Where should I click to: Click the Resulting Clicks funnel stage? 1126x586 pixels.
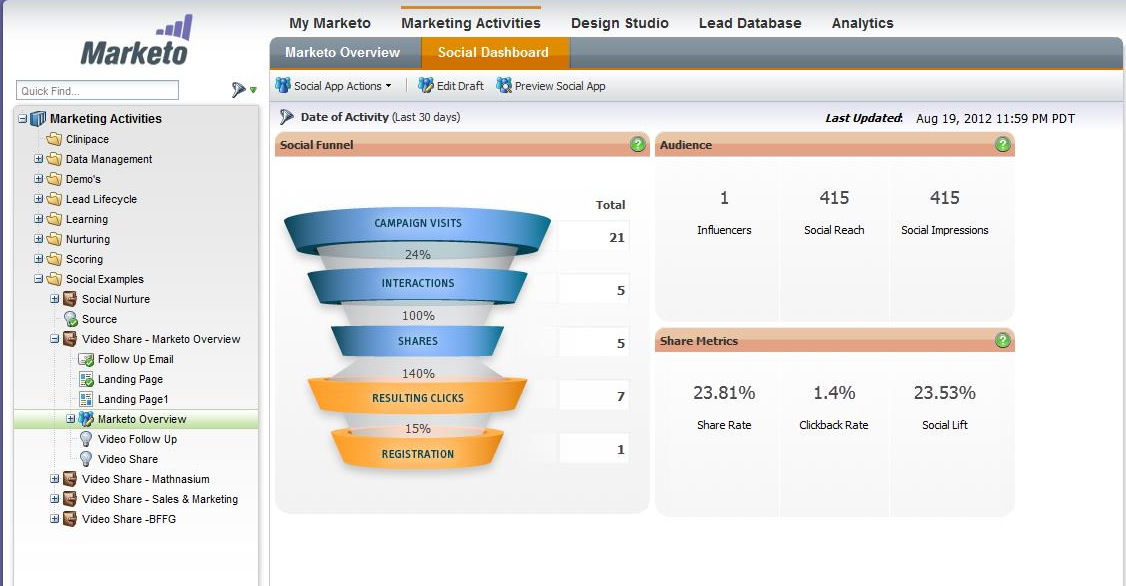coord(418,396)
